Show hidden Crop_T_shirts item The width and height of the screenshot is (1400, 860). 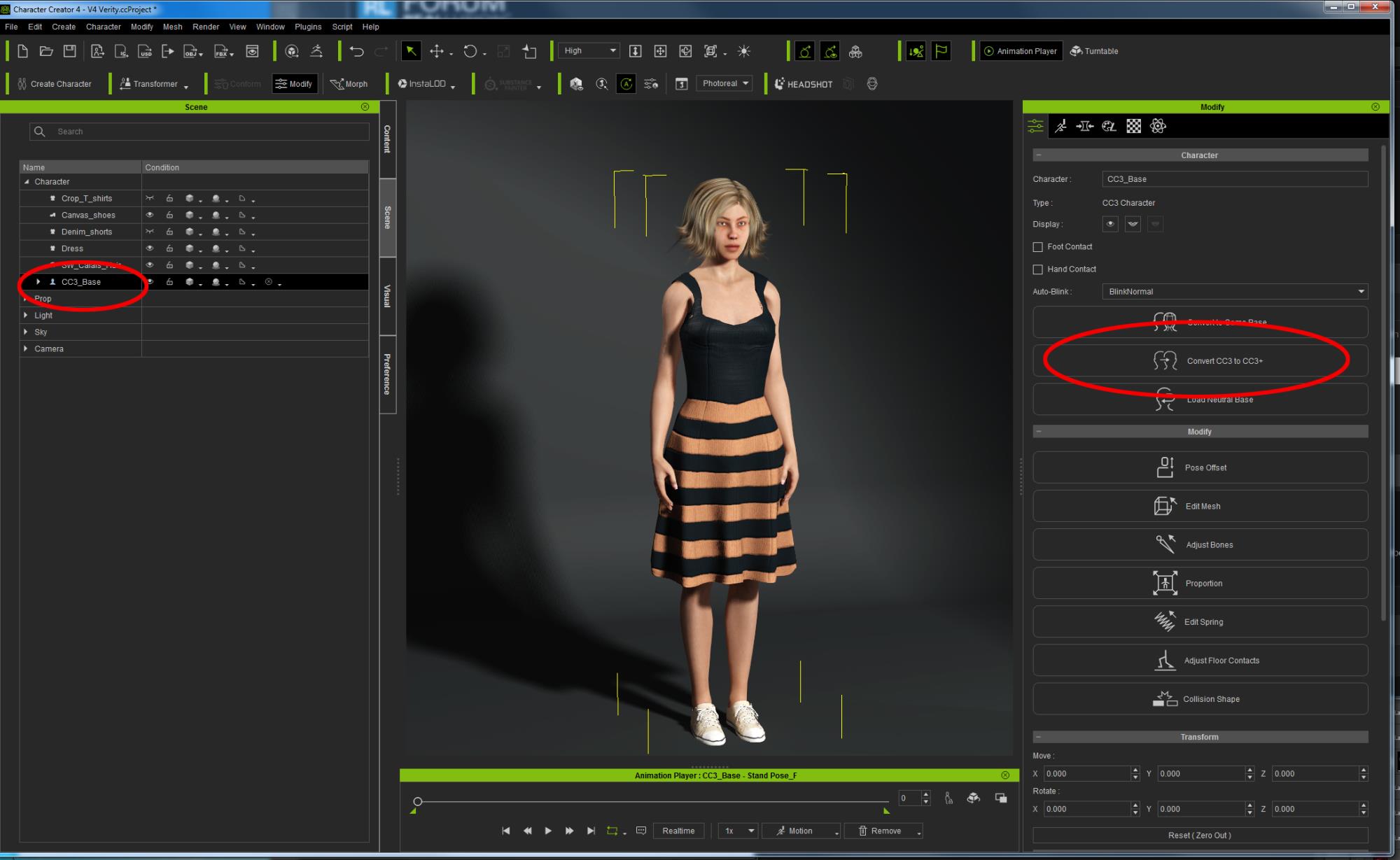[149, 198]
